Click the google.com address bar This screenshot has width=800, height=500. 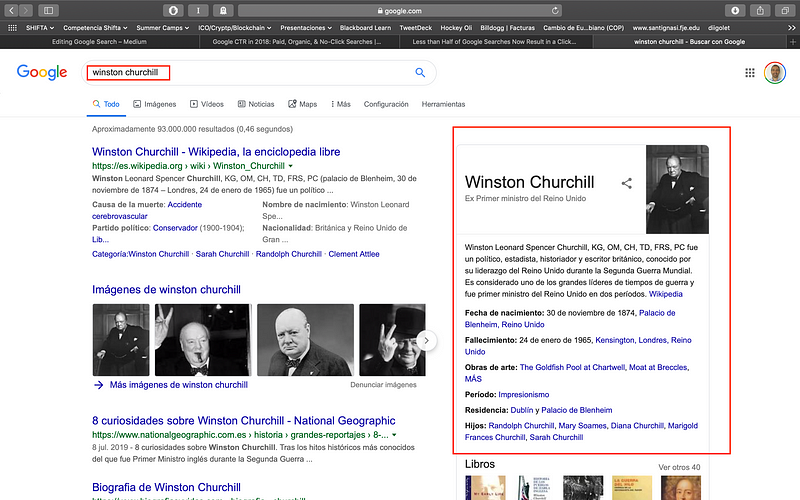pyautogui.click(x=399, y=10)
